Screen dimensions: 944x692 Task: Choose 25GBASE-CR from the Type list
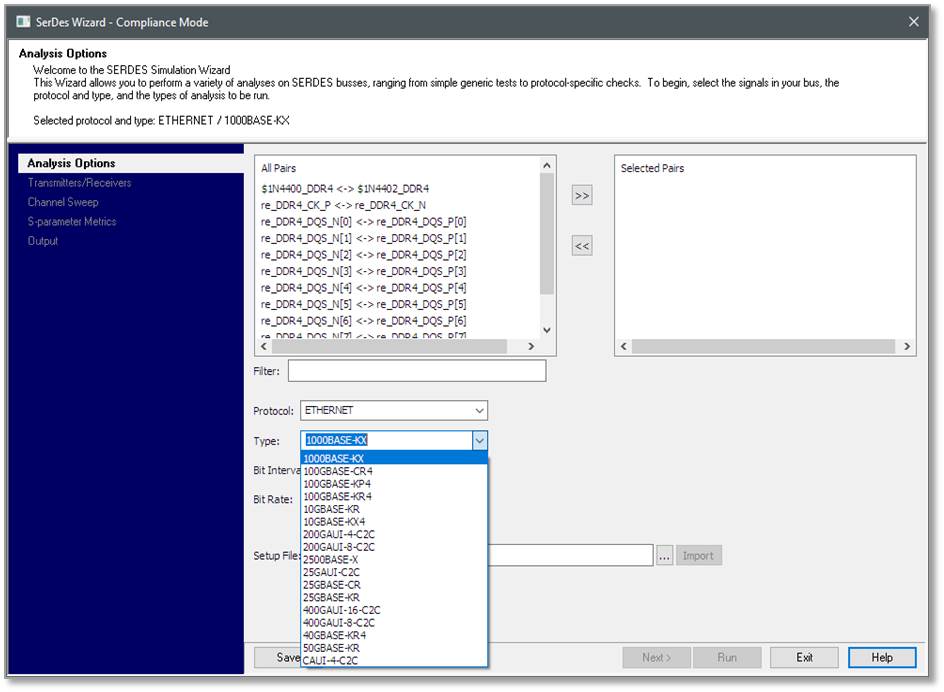[394, 585]
